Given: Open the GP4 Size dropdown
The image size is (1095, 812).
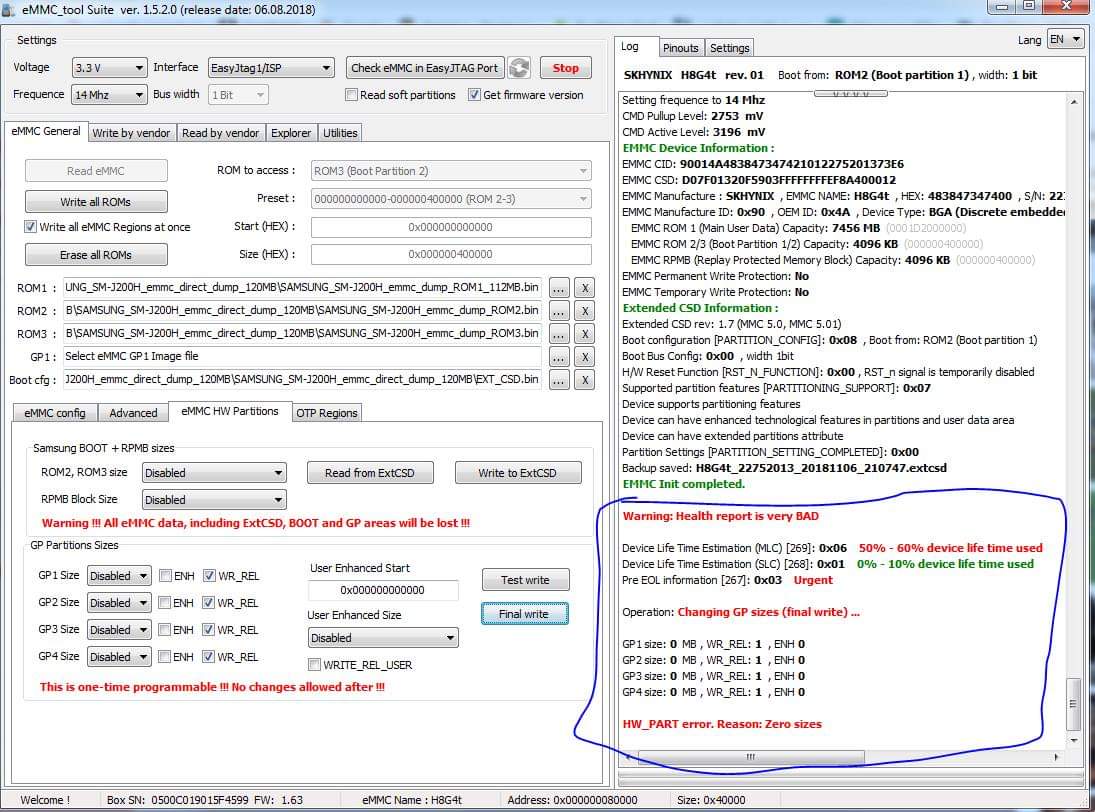Looking at the screenshot, I should [x=119, y=657].
